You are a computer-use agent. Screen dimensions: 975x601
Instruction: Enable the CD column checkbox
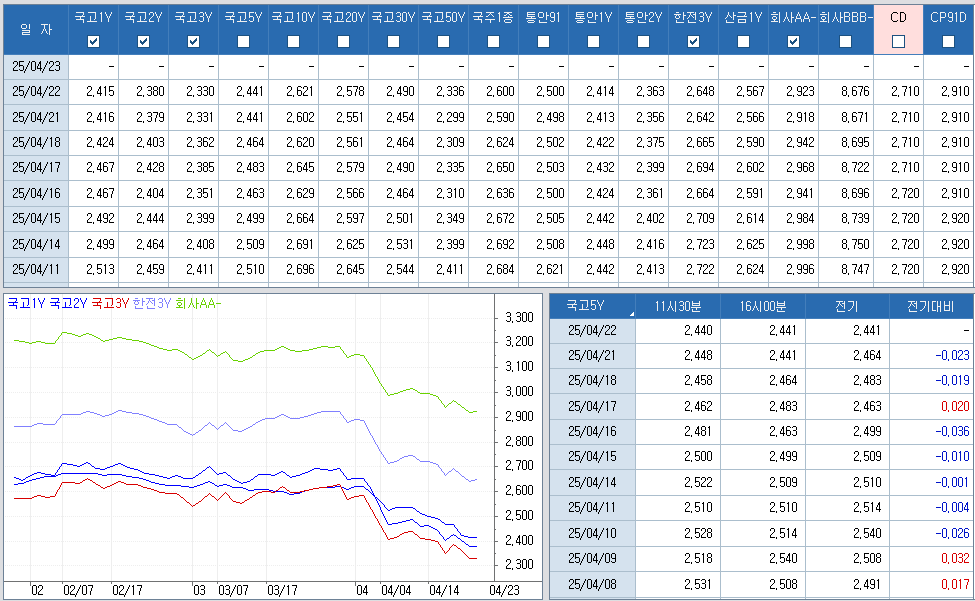(898, 41)
